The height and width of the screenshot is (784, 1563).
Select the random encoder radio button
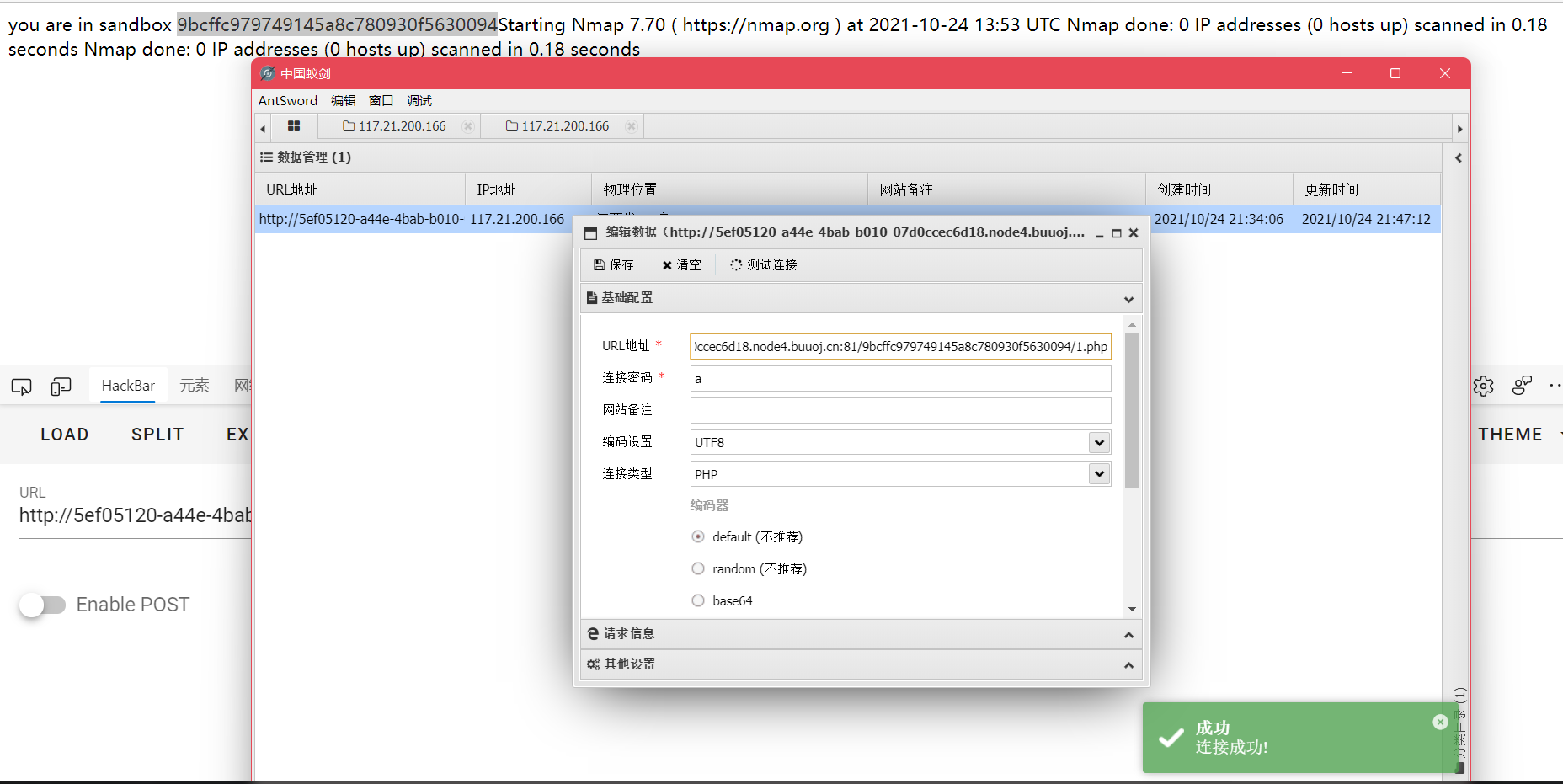698,568
